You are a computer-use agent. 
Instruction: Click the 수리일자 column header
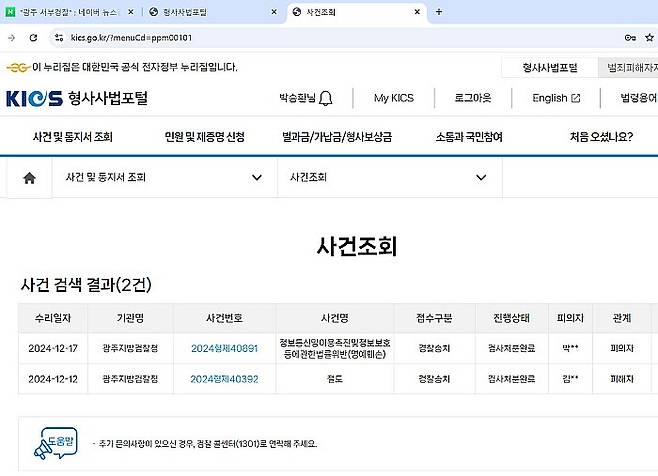pyautogui.click(x=53, y=318)
